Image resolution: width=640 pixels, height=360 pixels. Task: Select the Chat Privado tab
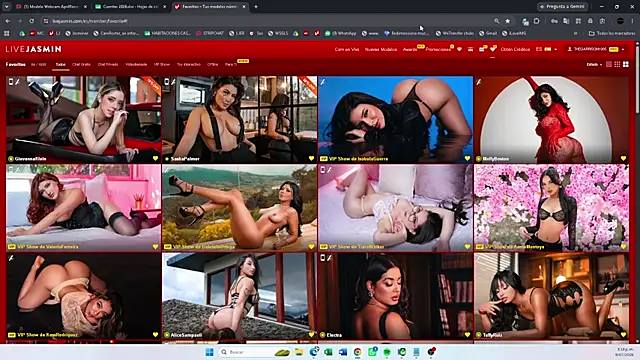[x=108, y=64]
